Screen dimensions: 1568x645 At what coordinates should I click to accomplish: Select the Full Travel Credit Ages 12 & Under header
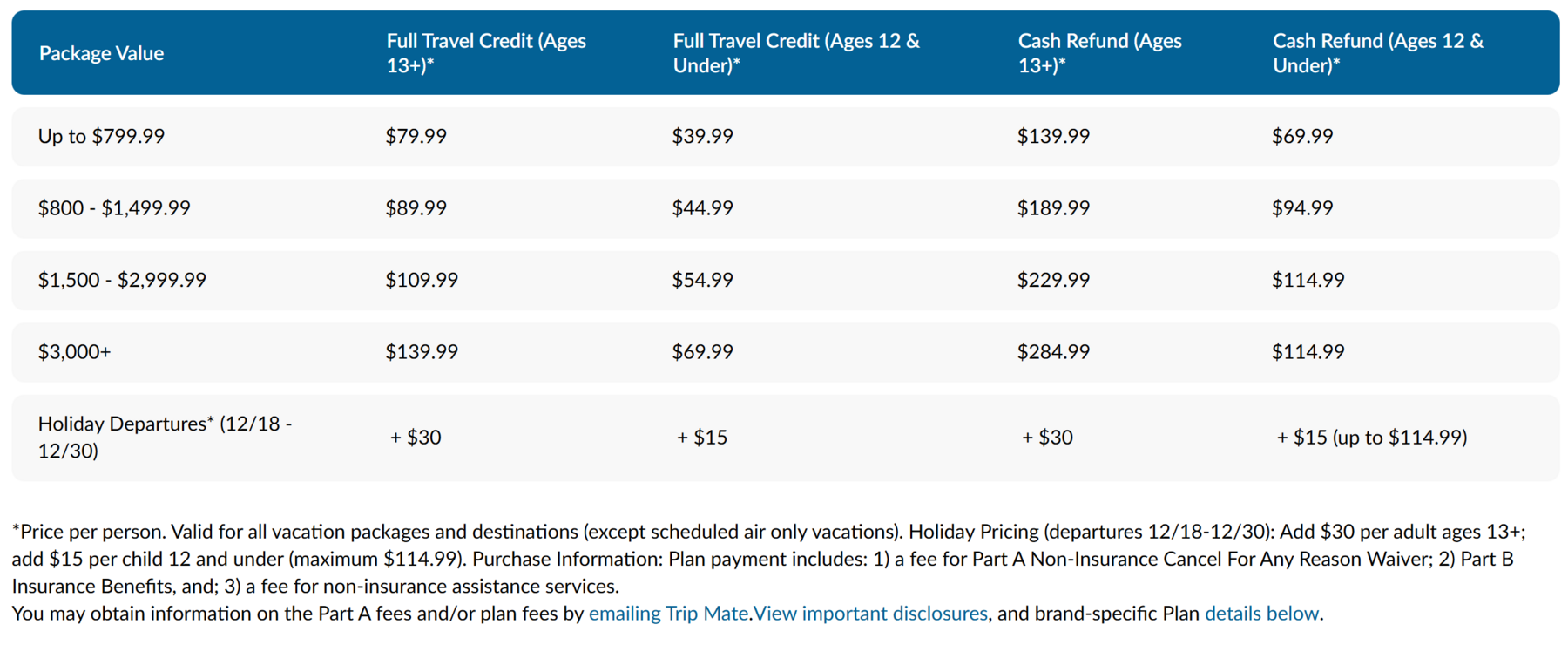pos(796,53)
